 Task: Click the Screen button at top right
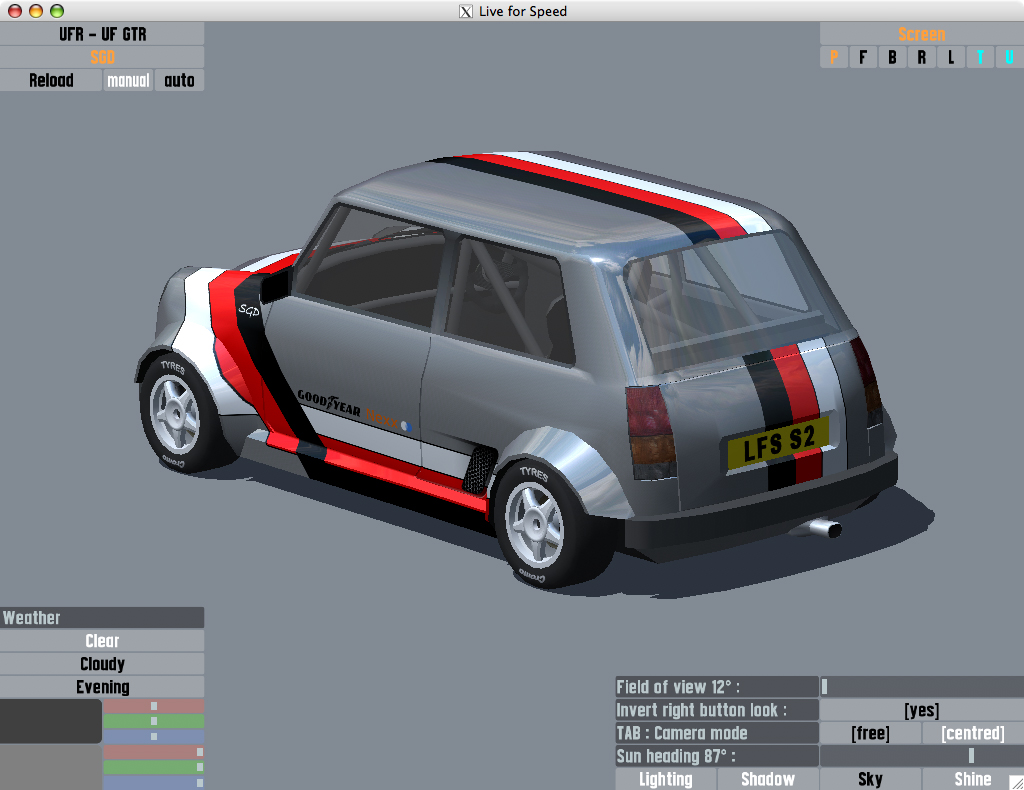tap(921, 34)
